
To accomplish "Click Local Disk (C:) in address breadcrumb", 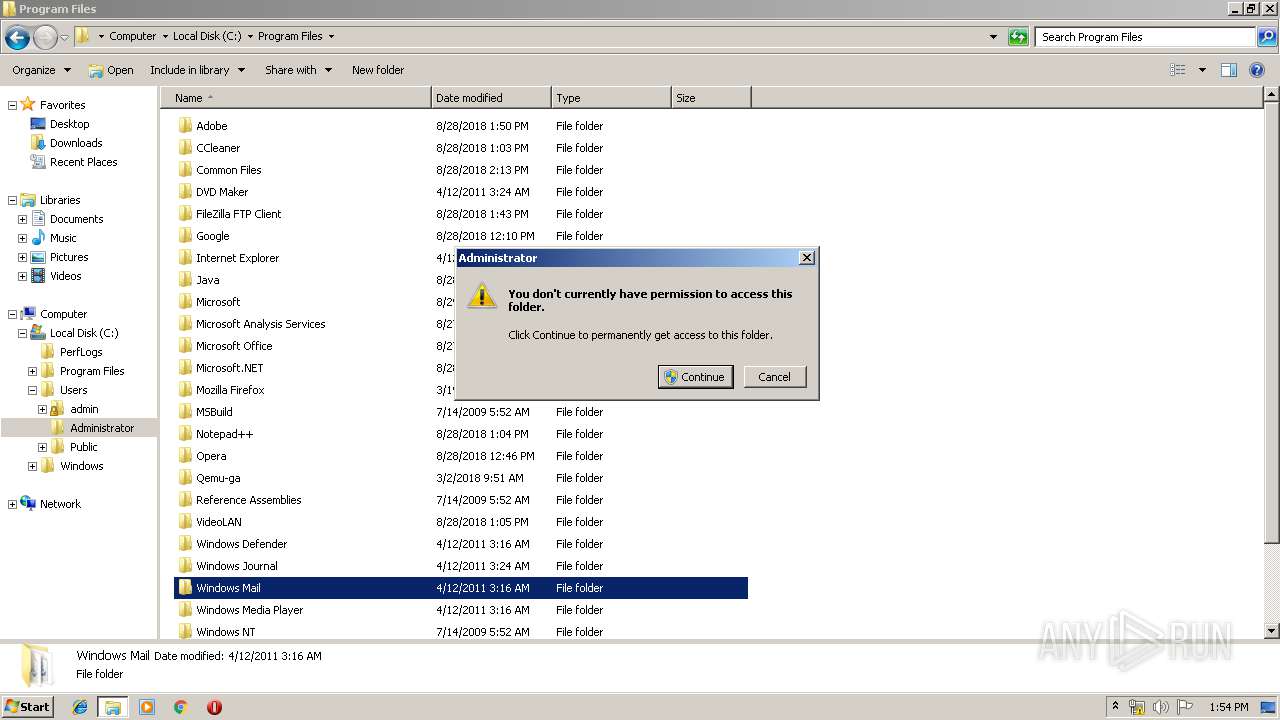I will pyautogui.click(x=206, y=36).
